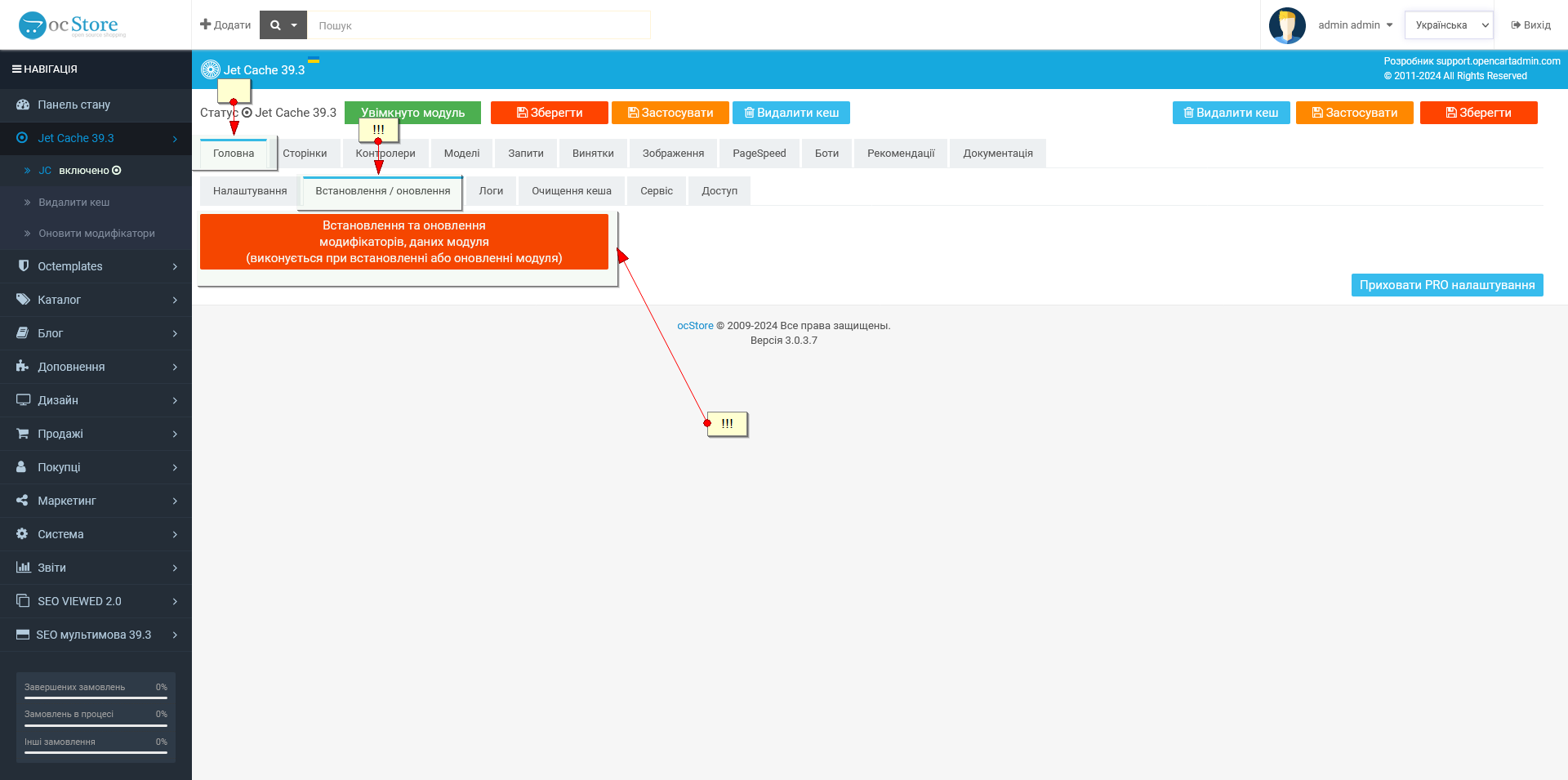Open the Боти tab
This screenshot has height=780, width=1568.
coord(827,154)
